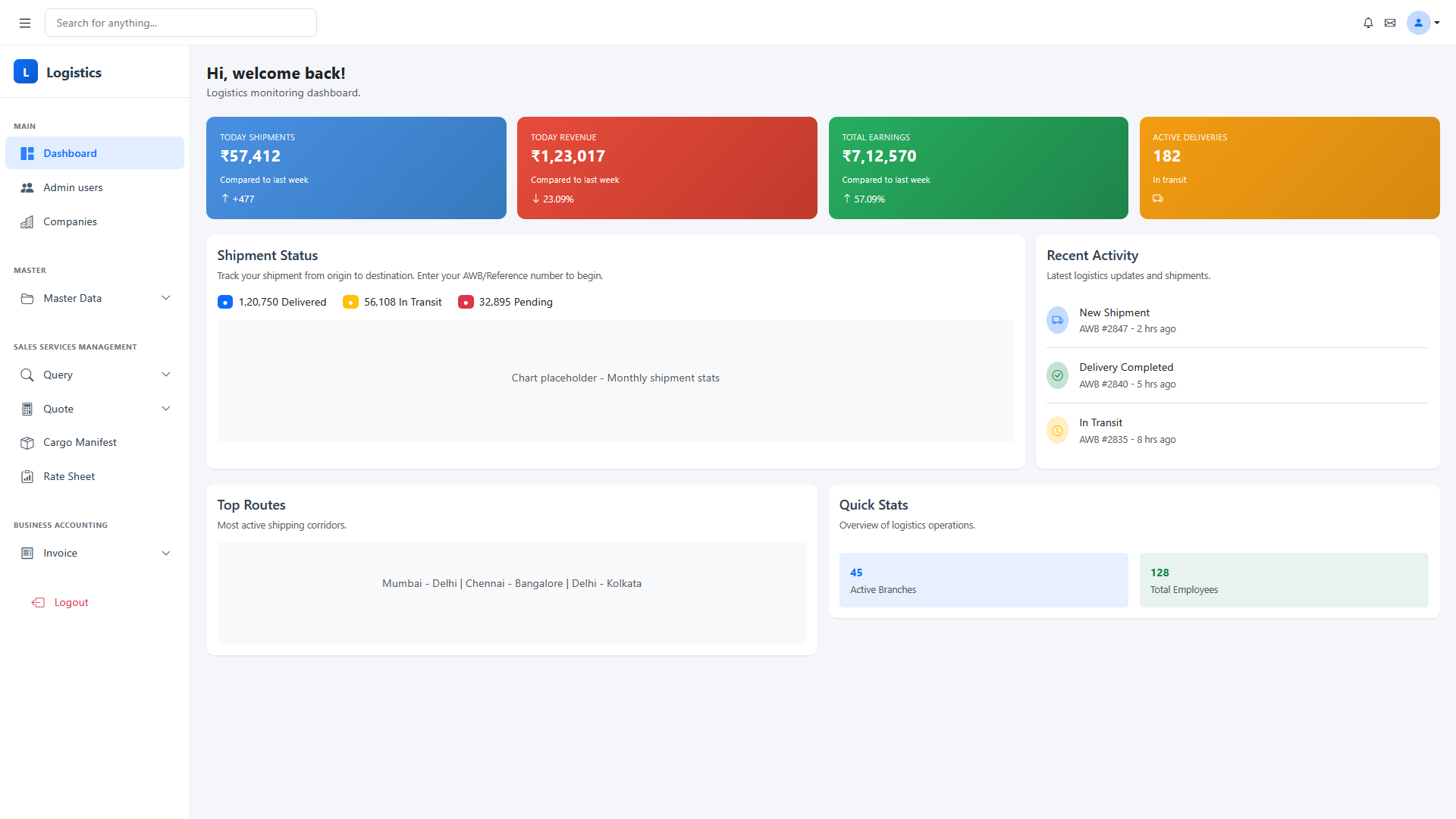Select Dashboard in the sidebar
This screenshot has height=819, width=1456.
click(70, 153)
